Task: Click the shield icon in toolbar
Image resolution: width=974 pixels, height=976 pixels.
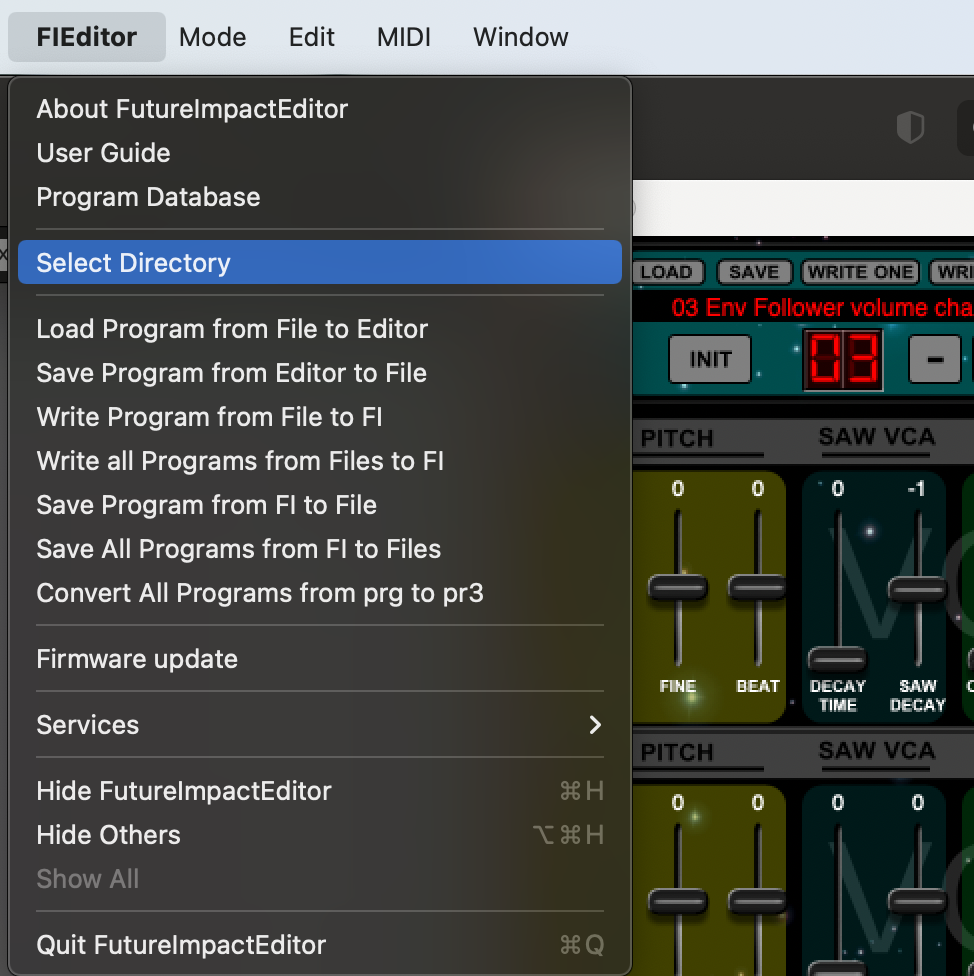Action: (x=910, y=128)
